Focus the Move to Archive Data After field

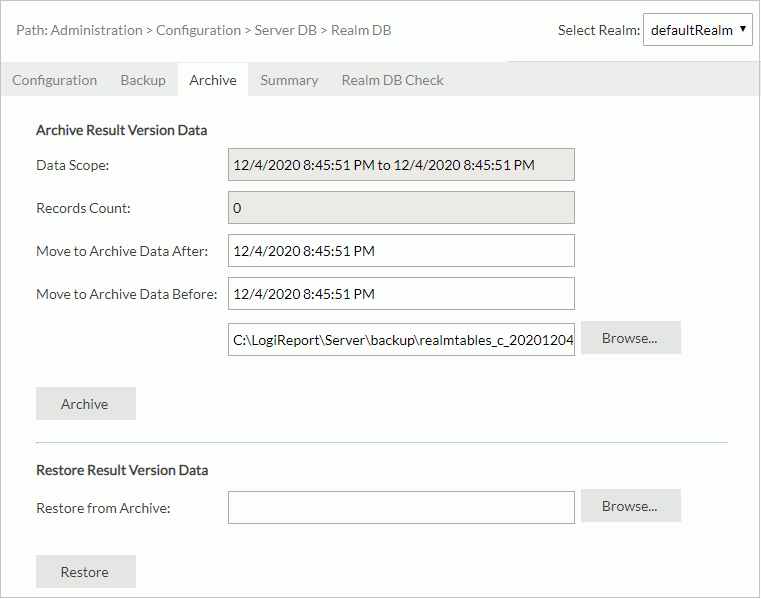tap(401, 251)
